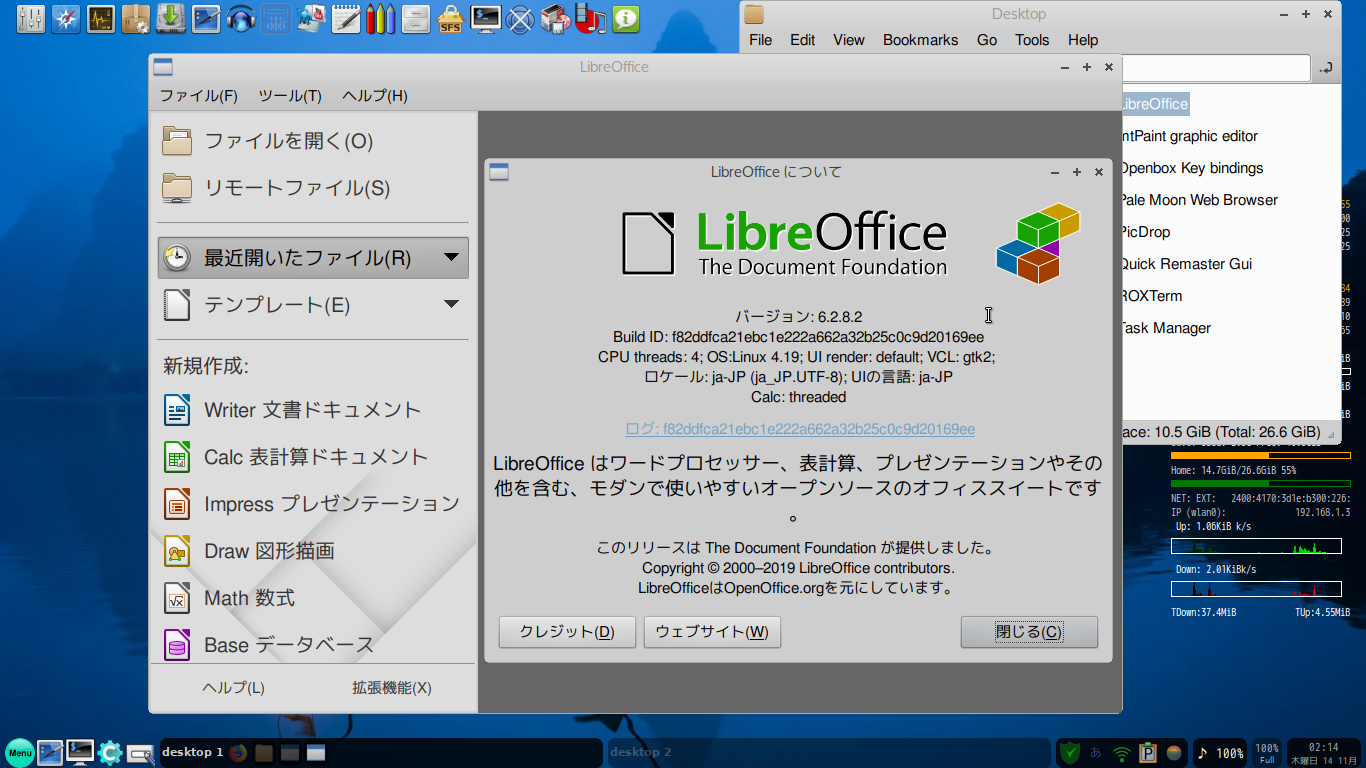Click the location input field in Desktop window
This screenshot has width=1366, height=768.
coord(1216,68)
